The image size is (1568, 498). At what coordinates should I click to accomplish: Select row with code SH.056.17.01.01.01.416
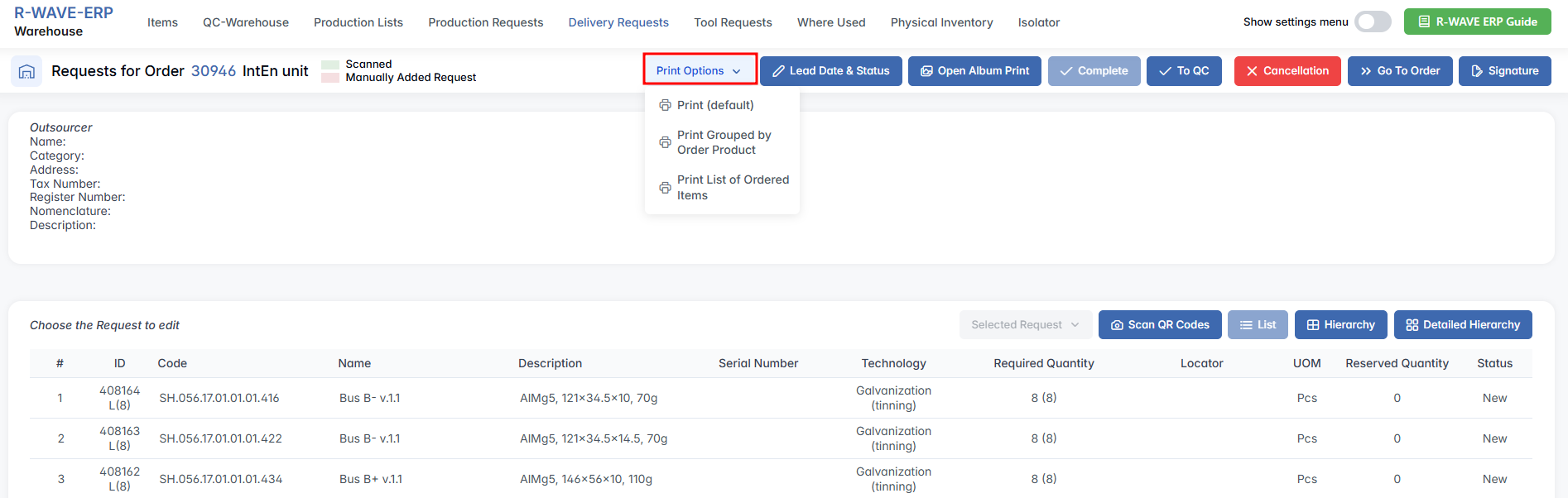(219, 398)
